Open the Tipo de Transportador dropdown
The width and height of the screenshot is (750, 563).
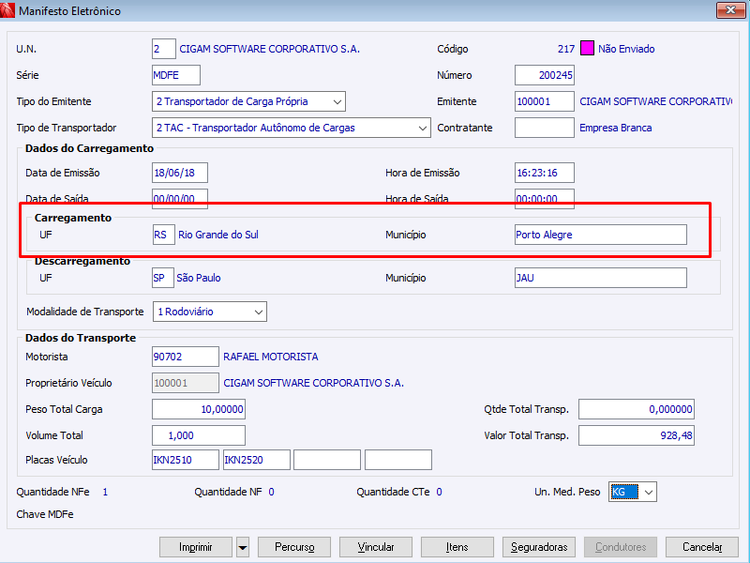pyautogui.click(x=422, y=128)
